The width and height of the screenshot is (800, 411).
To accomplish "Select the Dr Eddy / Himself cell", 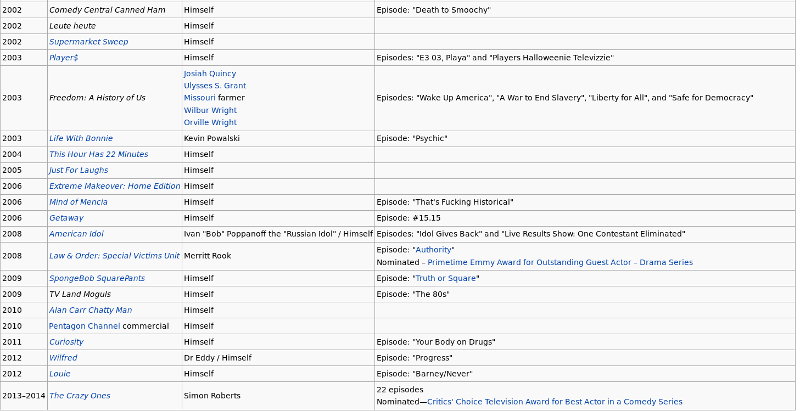I will click(278, 358).
